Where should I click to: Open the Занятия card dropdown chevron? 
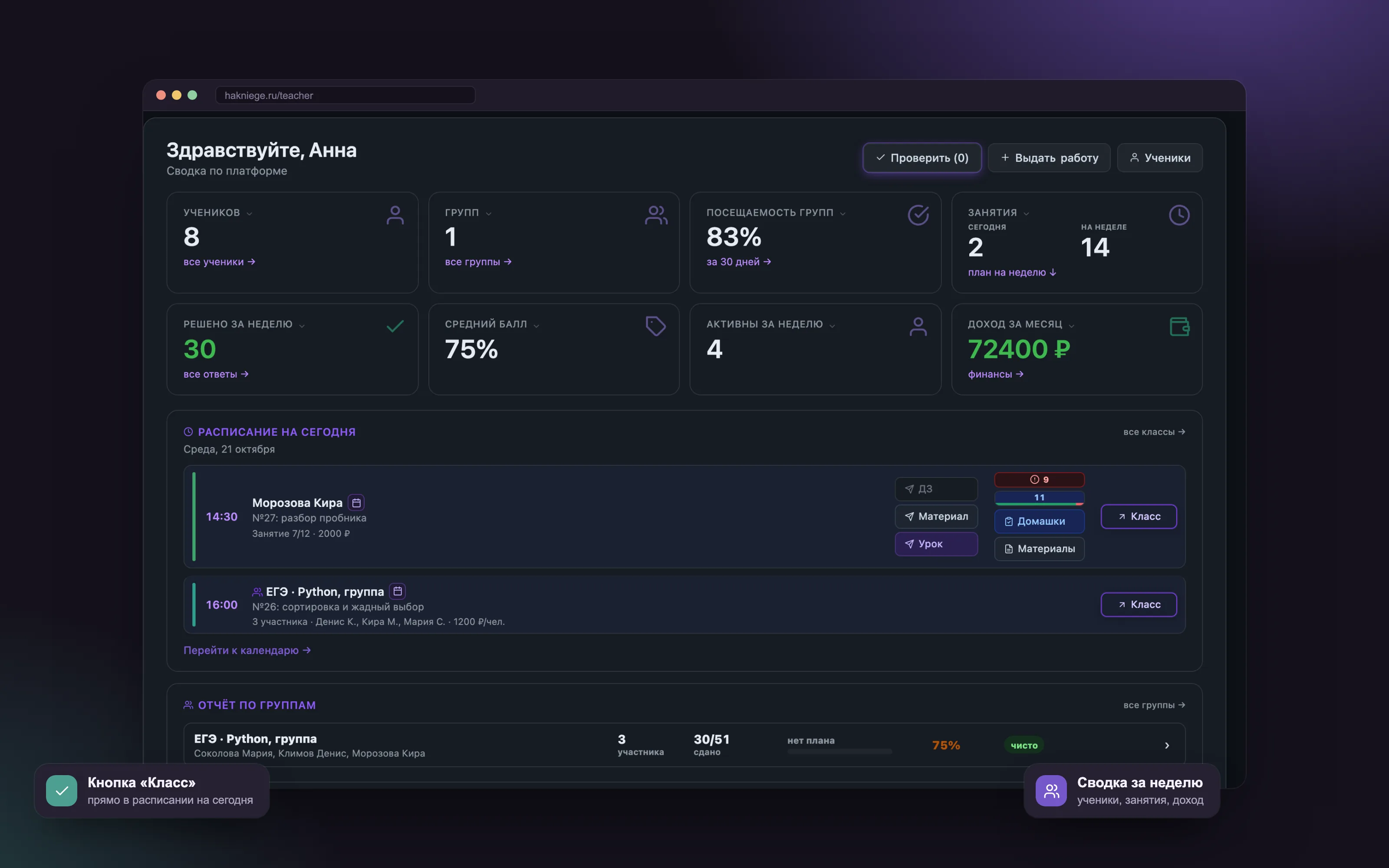click(1026, 214)
